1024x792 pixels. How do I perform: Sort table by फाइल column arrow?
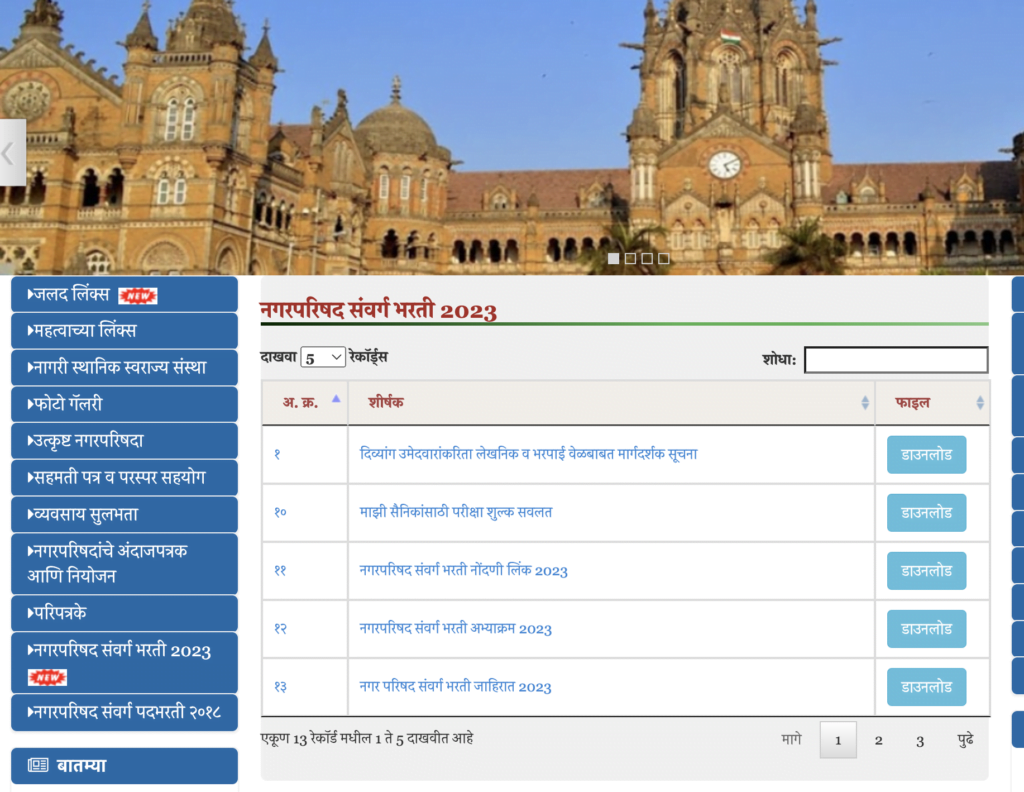click(x=979, y=402)
